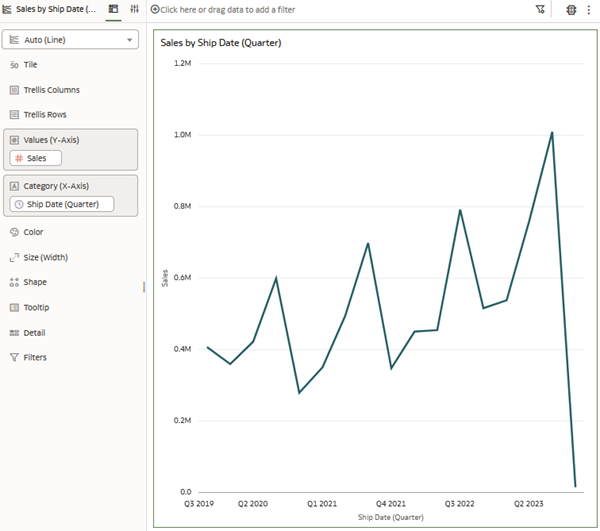This screenshot has height=531, width=600.
Task: Click the Q2 2023 x-axis label
Action: pyautogui.click(x=528, y=504)
